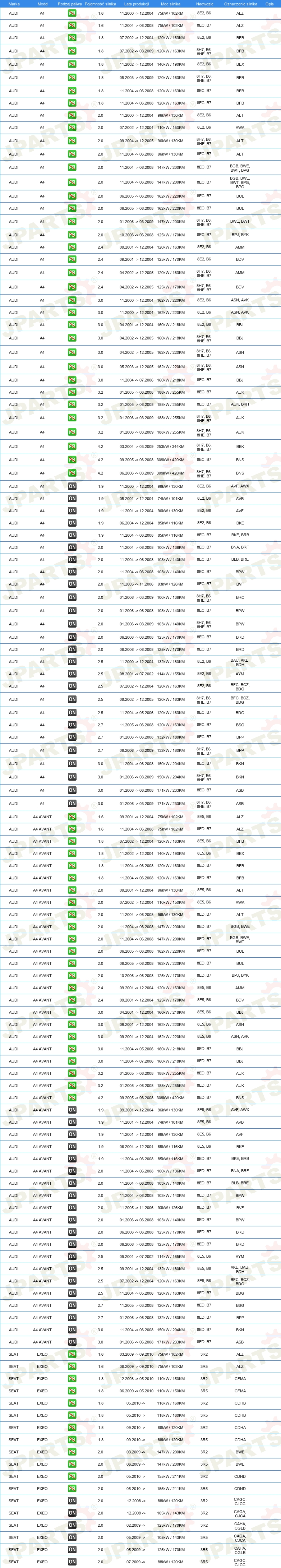Click petrol icon in A4 Avant 4.2 BNS 8ED row
The width and height of the screenshot is (281, 1568).
(x=72, y=1097)
